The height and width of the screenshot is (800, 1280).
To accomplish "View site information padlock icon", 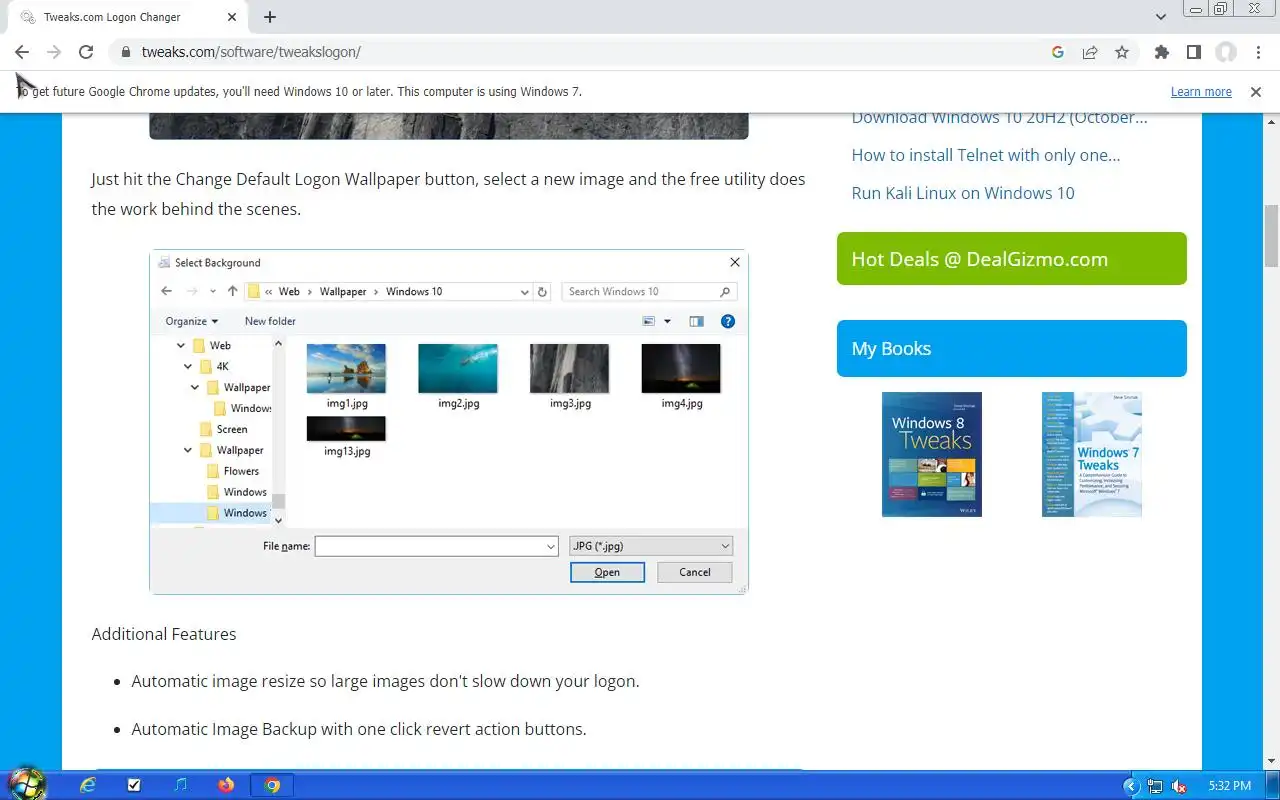I will point(125,52).
